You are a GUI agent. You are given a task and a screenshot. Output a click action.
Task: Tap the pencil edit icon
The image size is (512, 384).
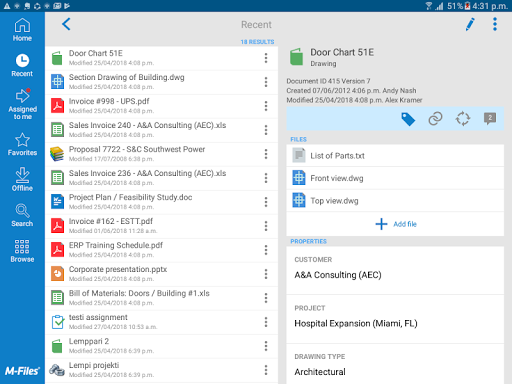coord(470,24)
